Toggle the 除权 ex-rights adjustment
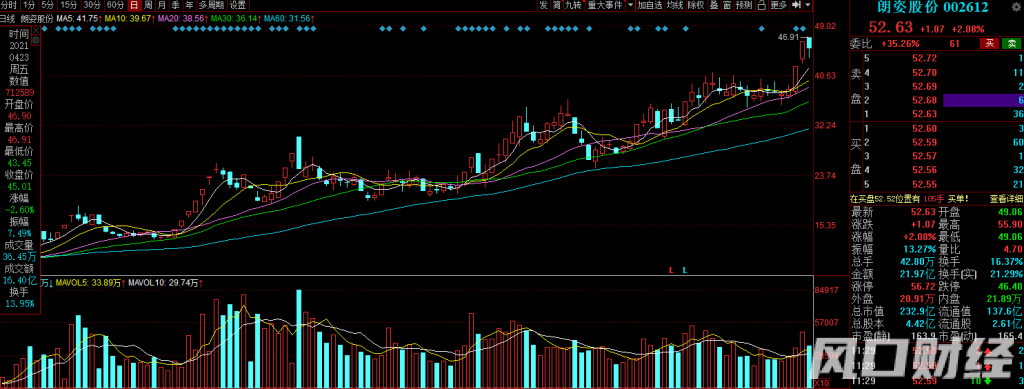 pyautogui.click(x=696, y=5)
